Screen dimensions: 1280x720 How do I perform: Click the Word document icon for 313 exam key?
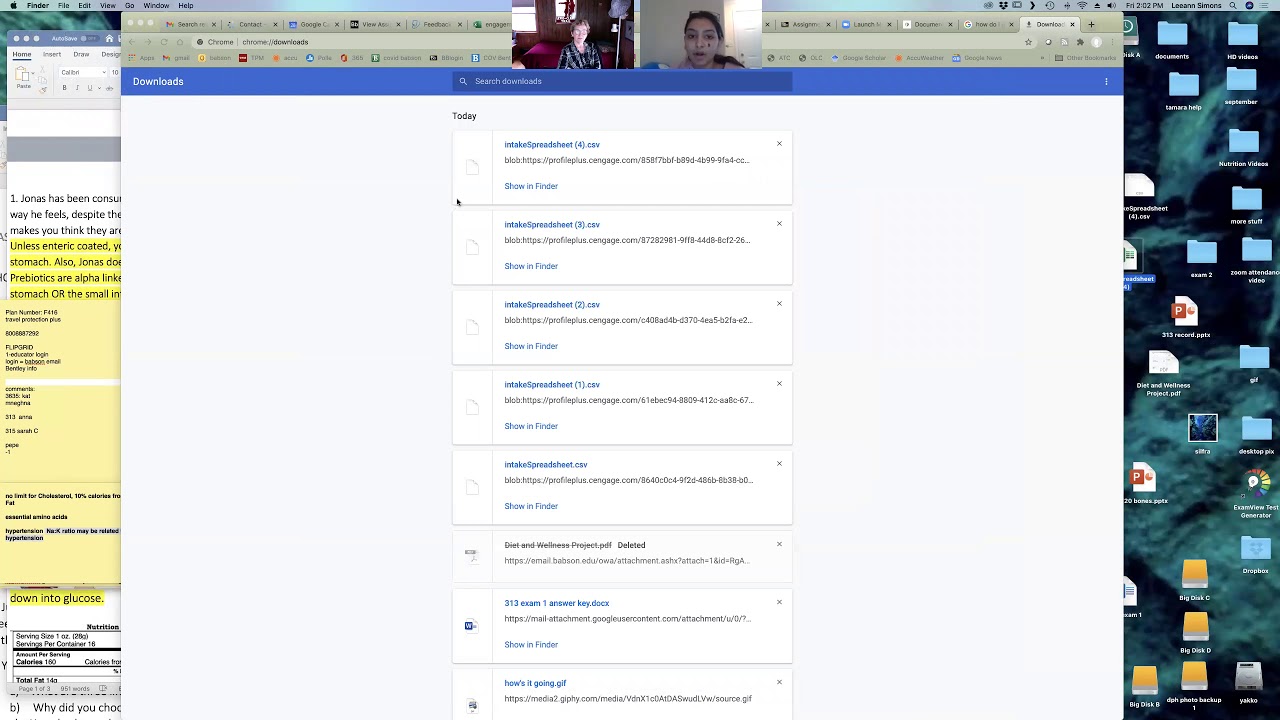(471, 625)
